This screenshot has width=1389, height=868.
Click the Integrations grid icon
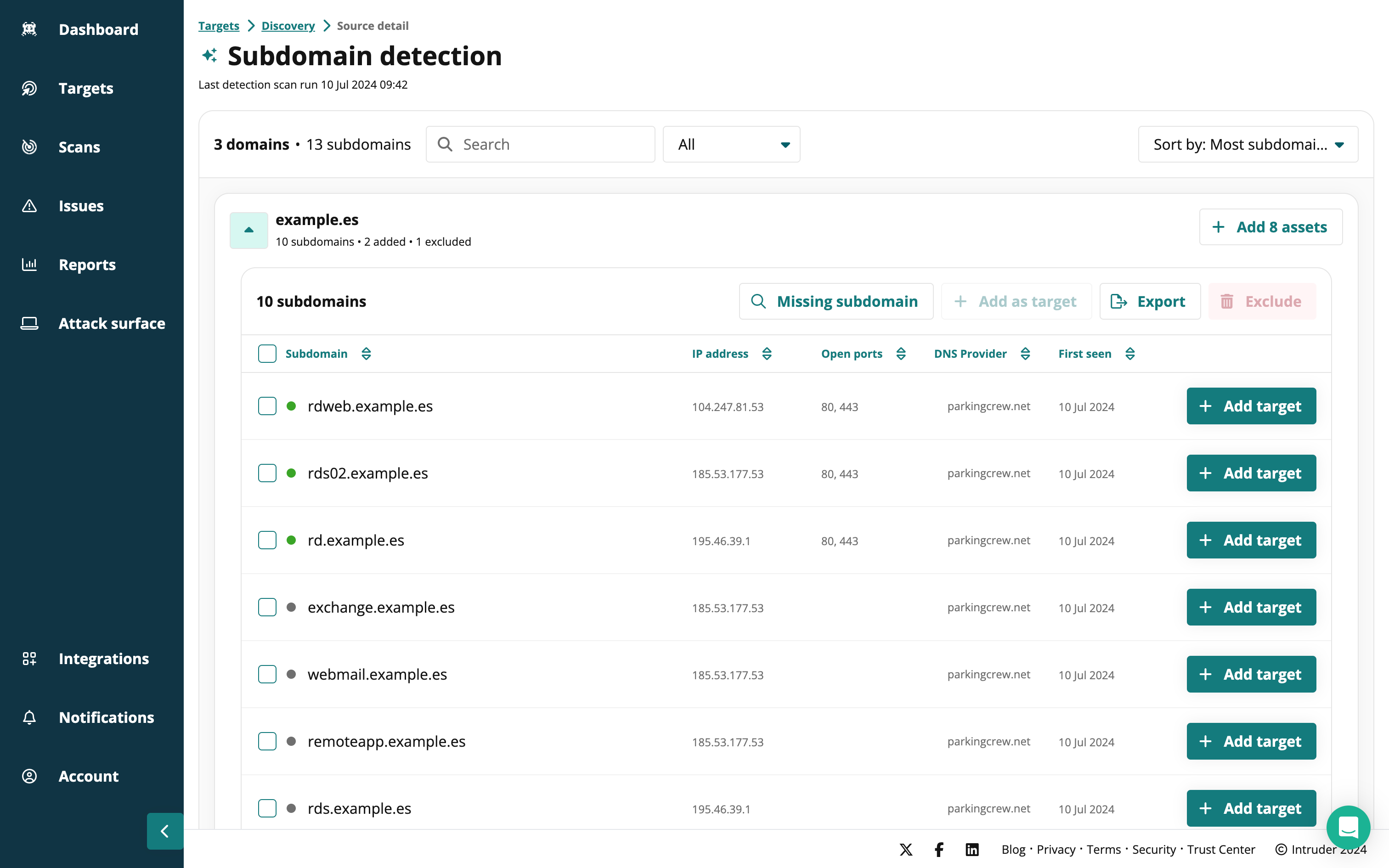coord(29,659)
